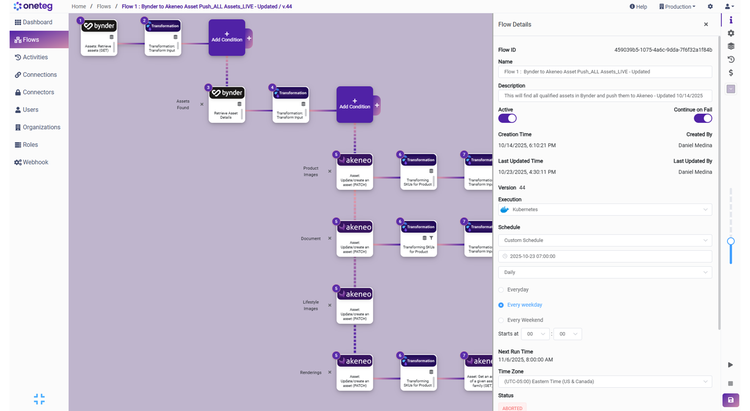Open the Connectors sidebar item

[37, 92]
